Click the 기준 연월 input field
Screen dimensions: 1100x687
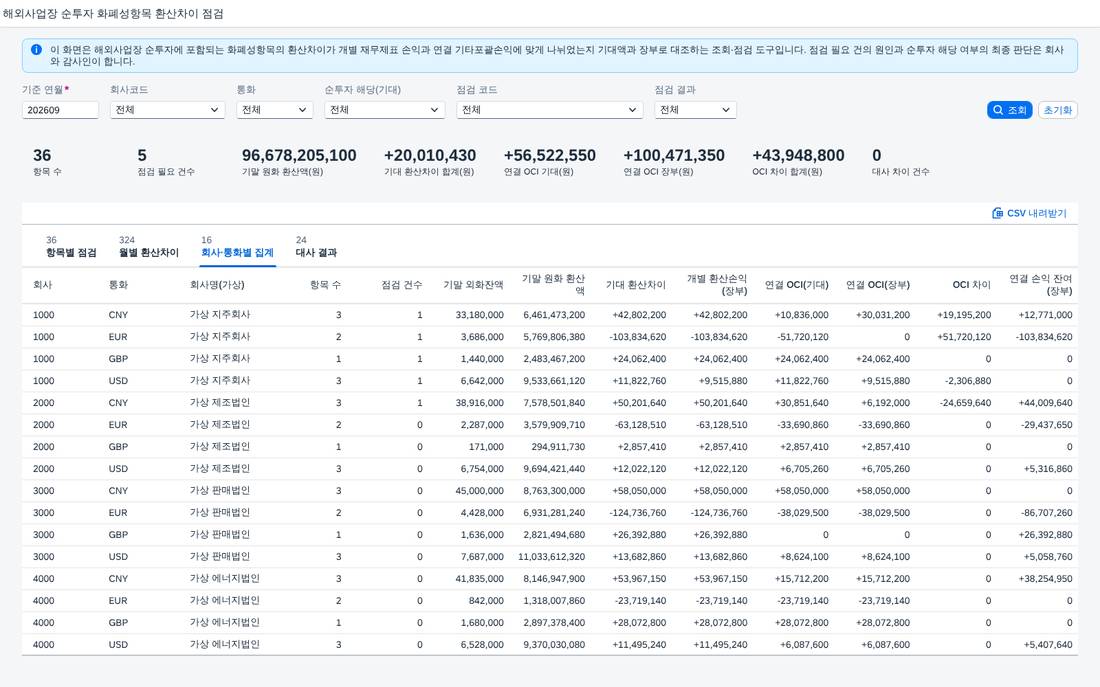coord(60,110)
